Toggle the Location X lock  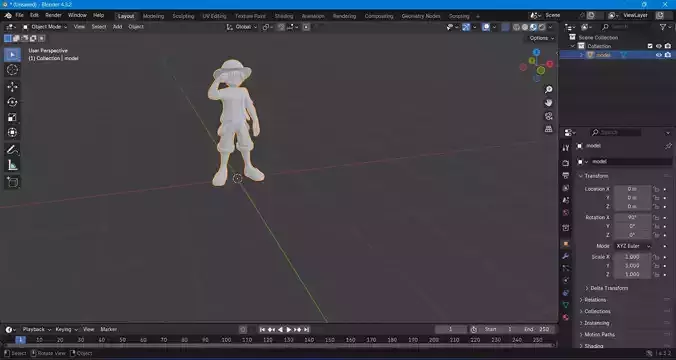656,189
